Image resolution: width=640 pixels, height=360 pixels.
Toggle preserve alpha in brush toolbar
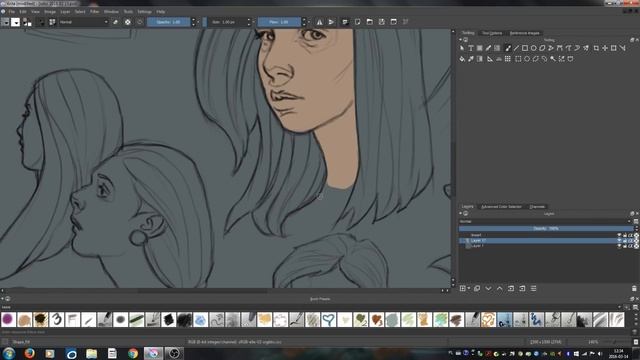point(128,22)
